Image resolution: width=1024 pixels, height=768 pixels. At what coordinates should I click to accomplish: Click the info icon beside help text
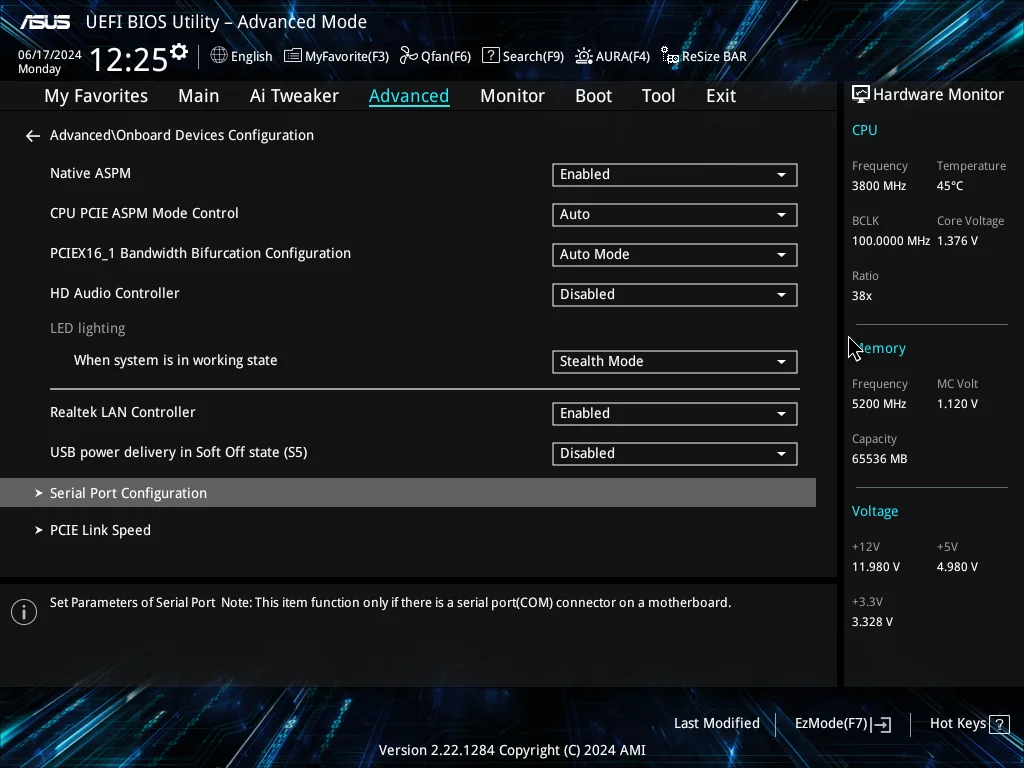click(x=24, y=612)
